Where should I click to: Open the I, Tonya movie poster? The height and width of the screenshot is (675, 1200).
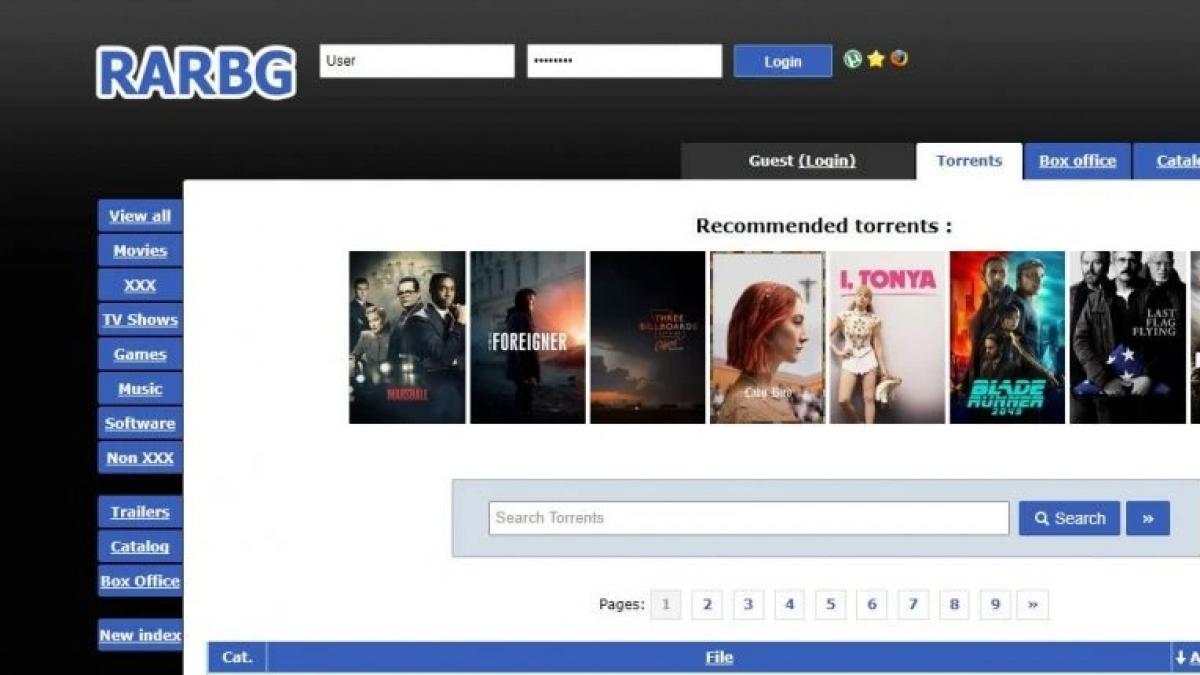[887, 337]
